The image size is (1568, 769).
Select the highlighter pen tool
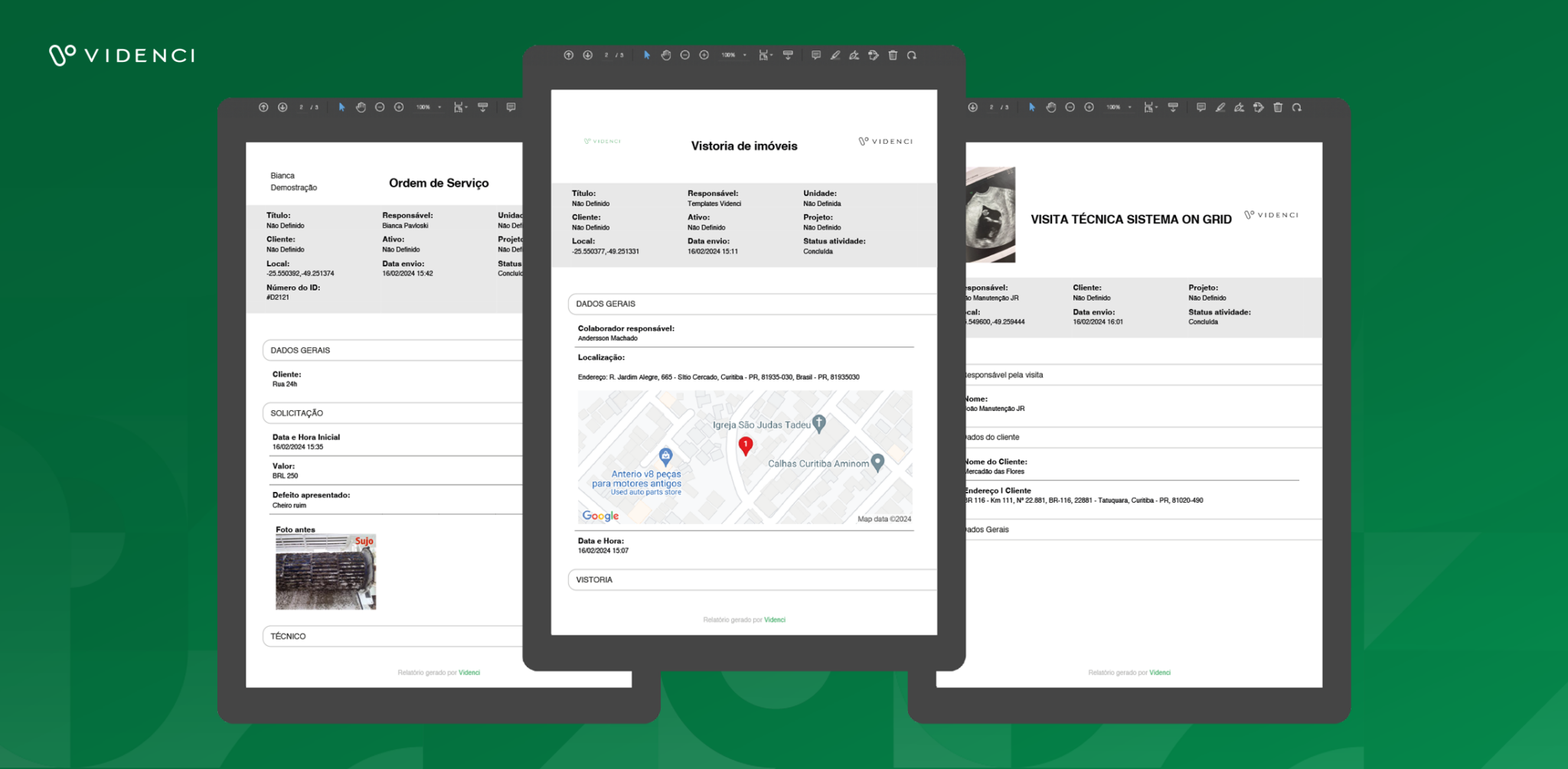tap(835, 55)
